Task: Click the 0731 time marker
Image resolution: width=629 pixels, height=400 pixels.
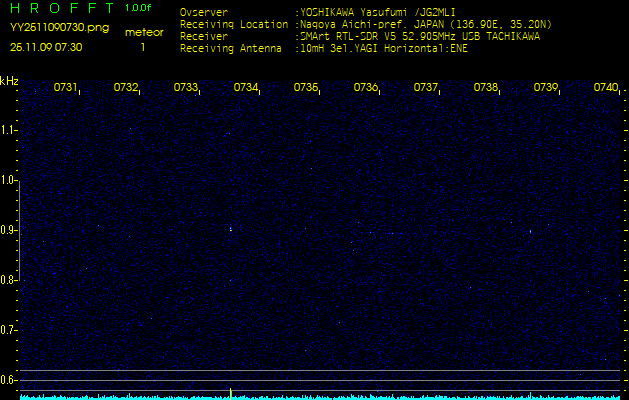Action: 66,88
